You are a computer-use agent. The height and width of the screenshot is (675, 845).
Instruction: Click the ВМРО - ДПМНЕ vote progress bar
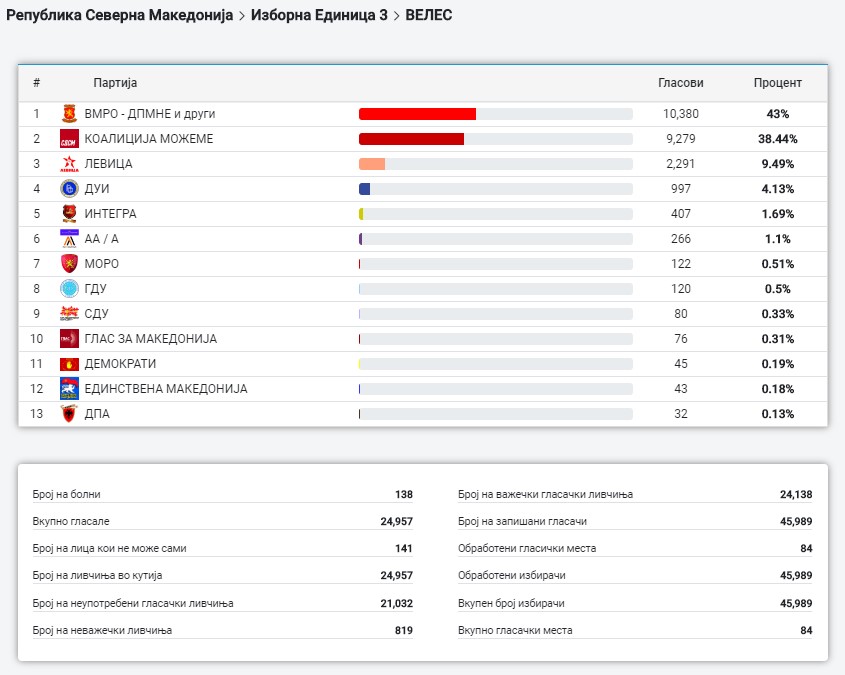[x=495, y=114]
